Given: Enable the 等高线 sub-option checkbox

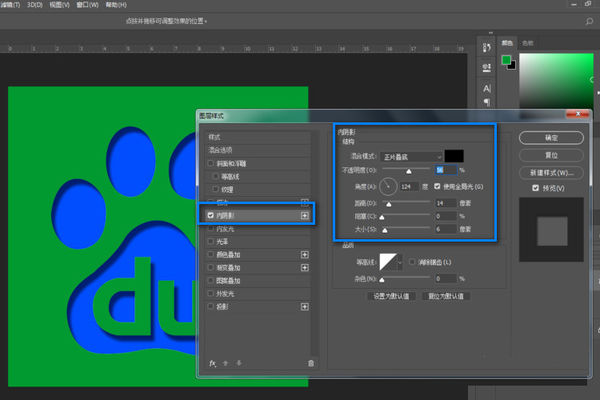Looking at the screenshot, I should tap(215, 176).
